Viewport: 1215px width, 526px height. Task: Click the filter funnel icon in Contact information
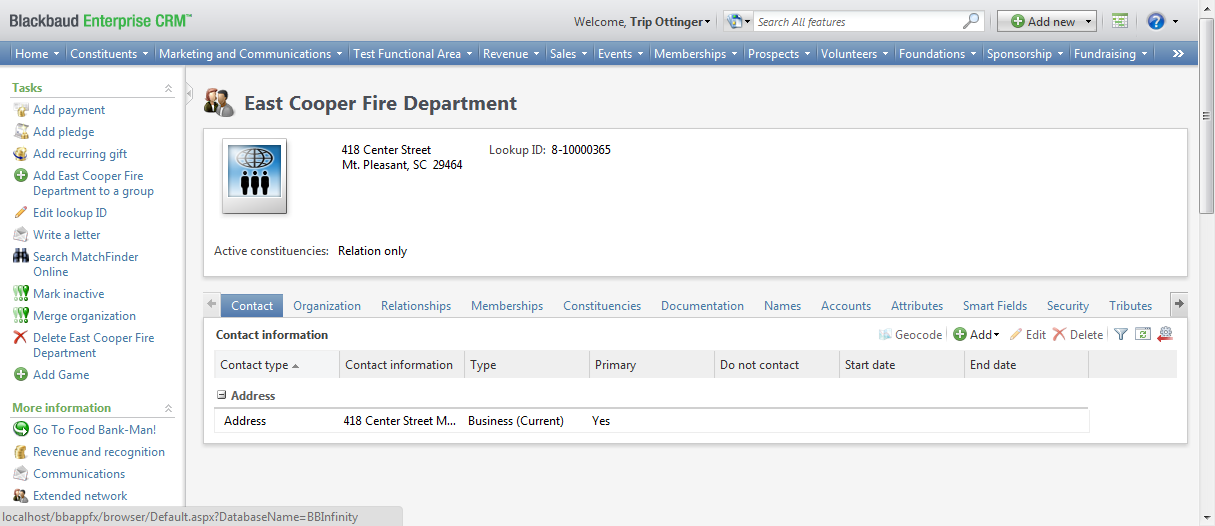(1121, 335)
